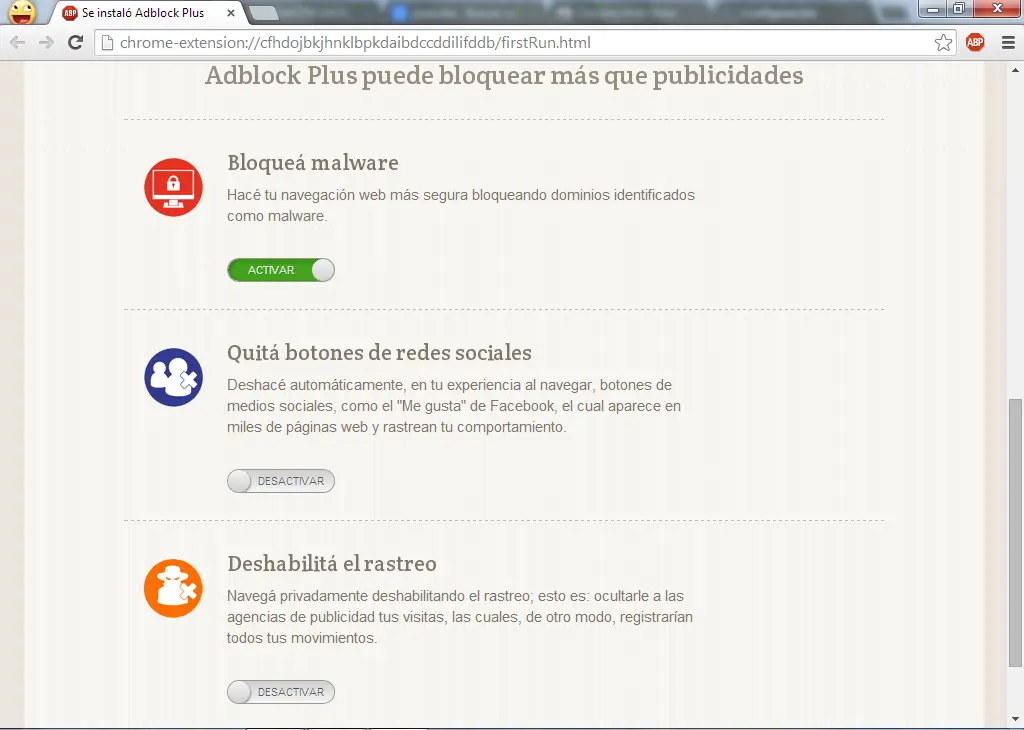Click the vertical scrollbar thumb

1015,533
